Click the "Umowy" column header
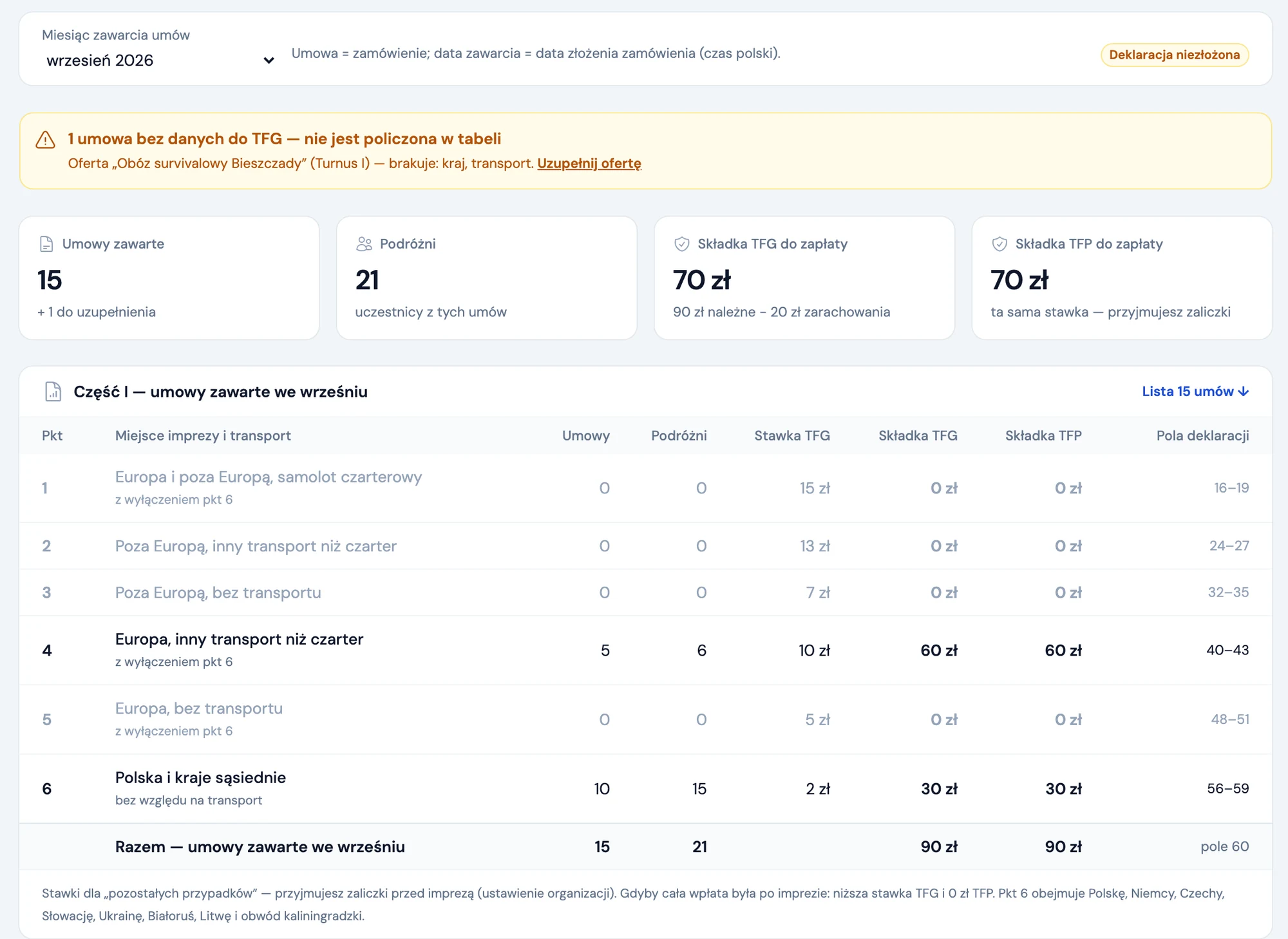The height and width of the screenshot is (939, 1288). [x=585, y=436]
